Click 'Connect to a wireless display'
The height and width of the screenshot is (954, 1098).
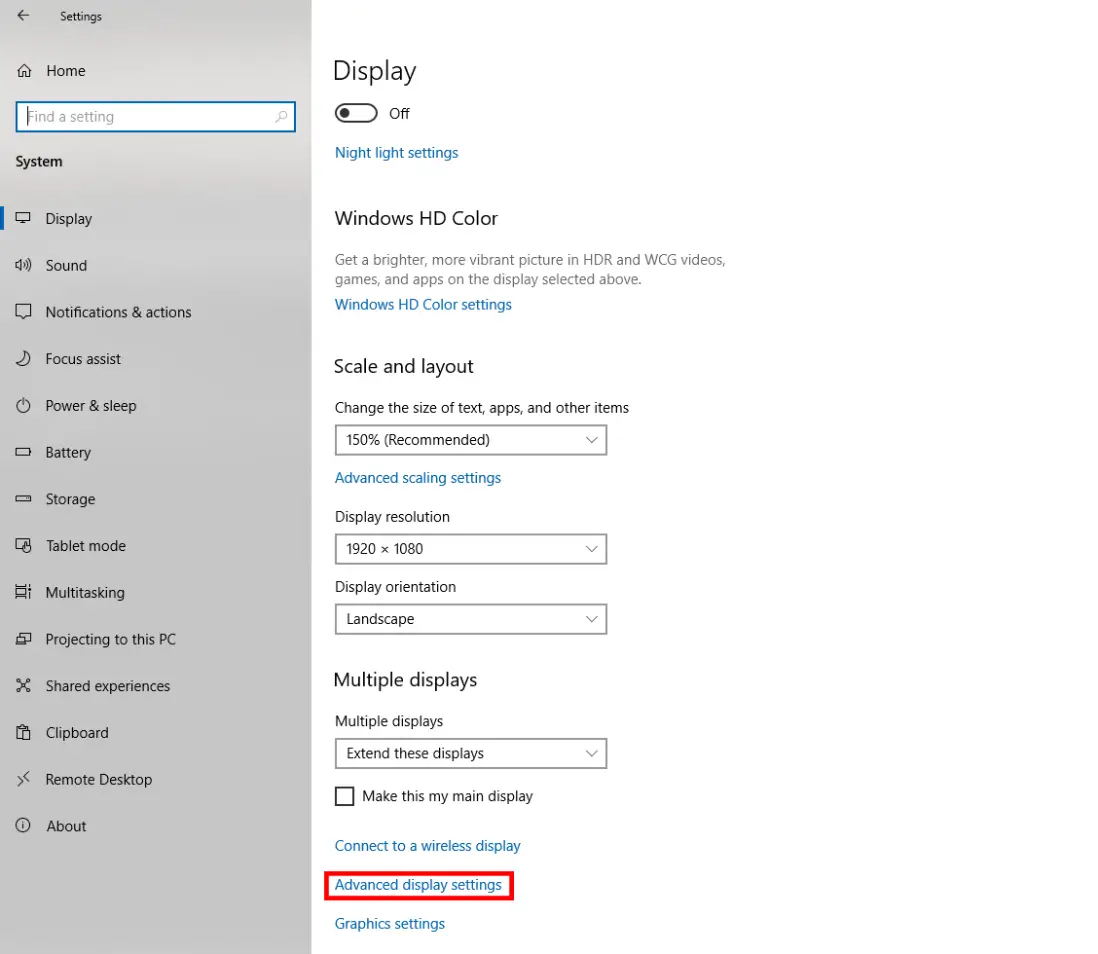pyautogui.click(x=427, y=845)
